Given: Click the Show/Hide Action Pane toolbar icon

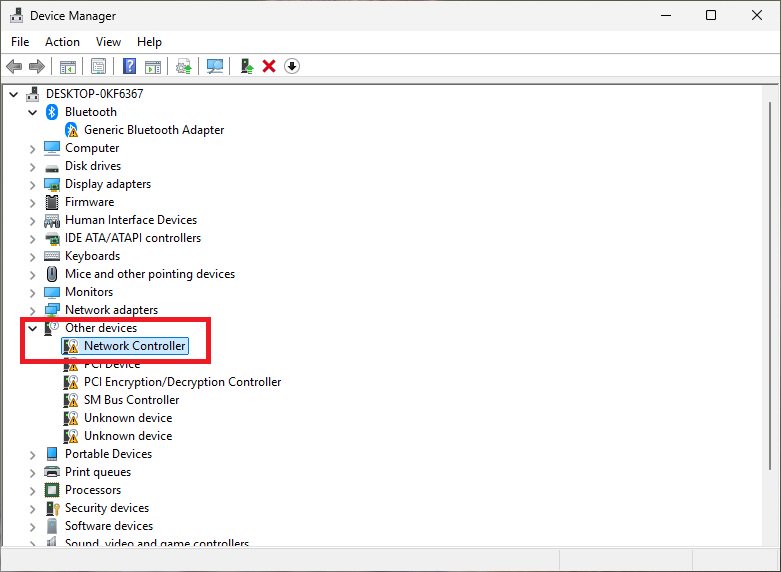Looking at the screenshot, I should pos(153,66).
